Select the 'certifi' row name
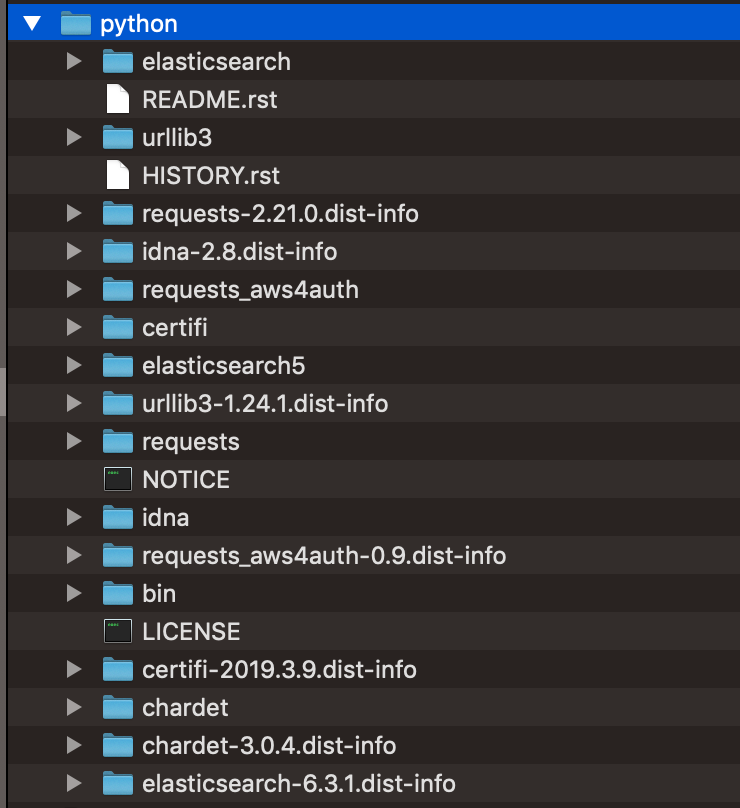Viewport: 740px width, 808px height. [x=175, y=328]
